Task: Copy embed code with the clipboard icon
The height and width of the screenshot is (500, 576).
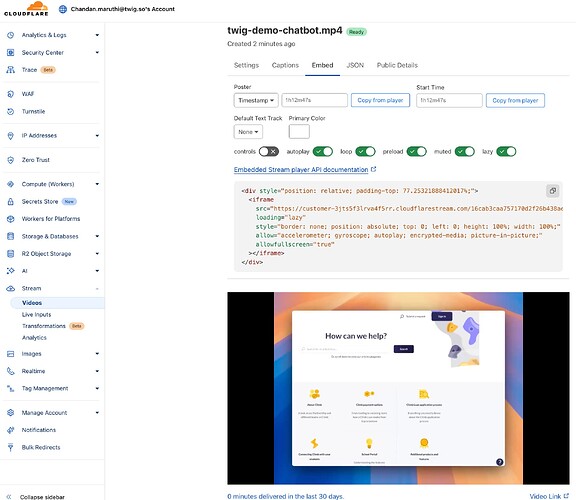Action: click(x=552, y=191)
